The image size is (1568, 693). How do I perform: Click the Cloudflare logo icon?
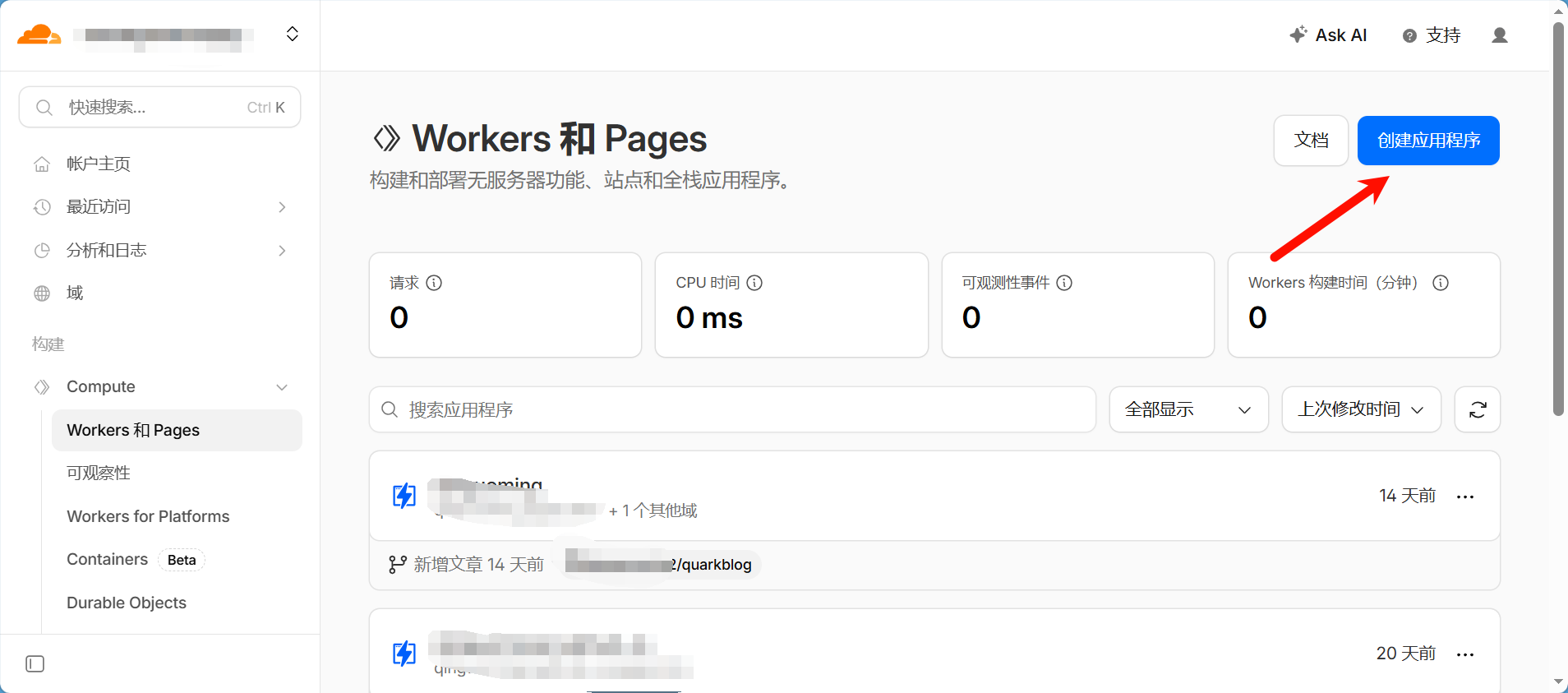39,35
